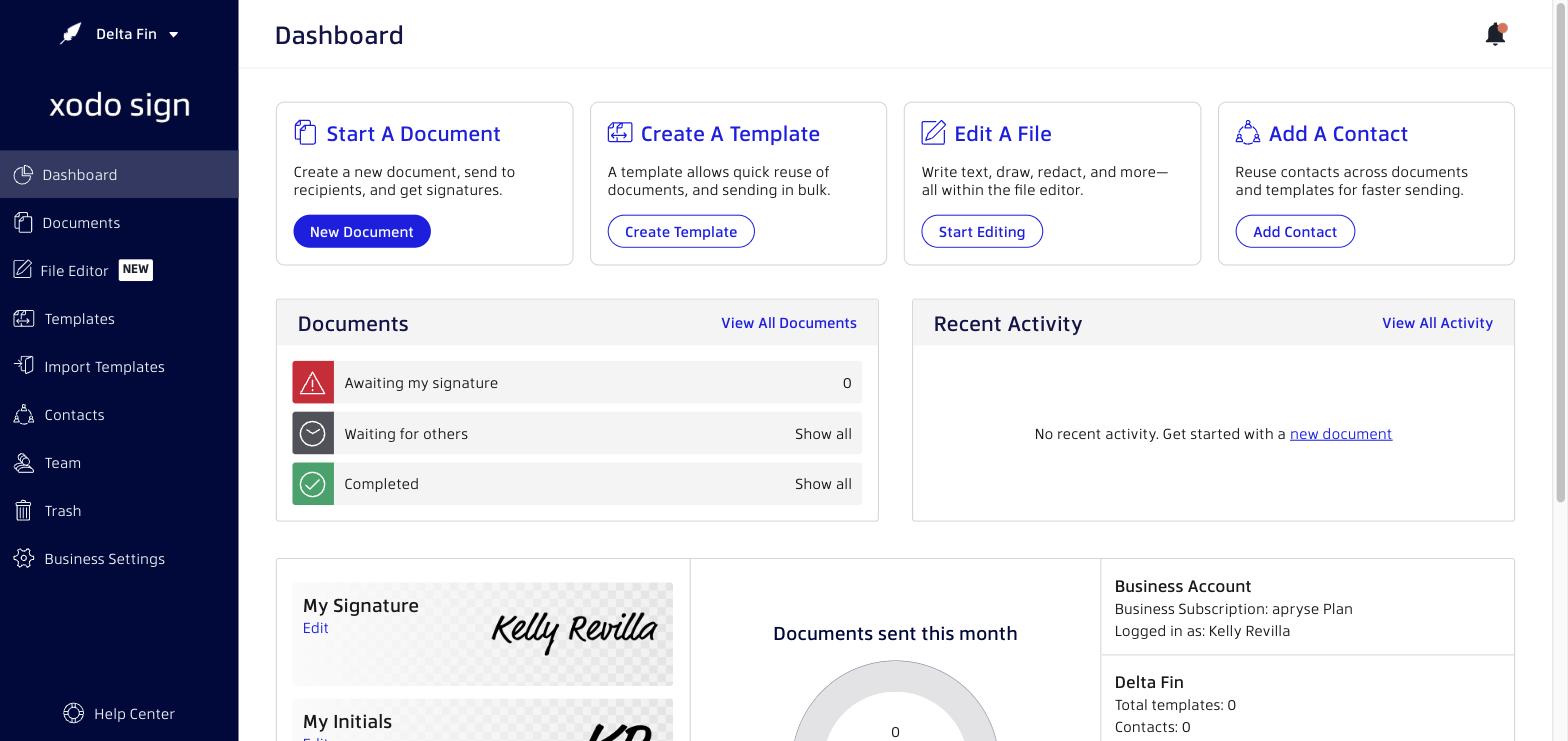Click Show all for Completed
Viewport: 1568px width, 741px height.
pyautogui.click(x=823, y=484)
